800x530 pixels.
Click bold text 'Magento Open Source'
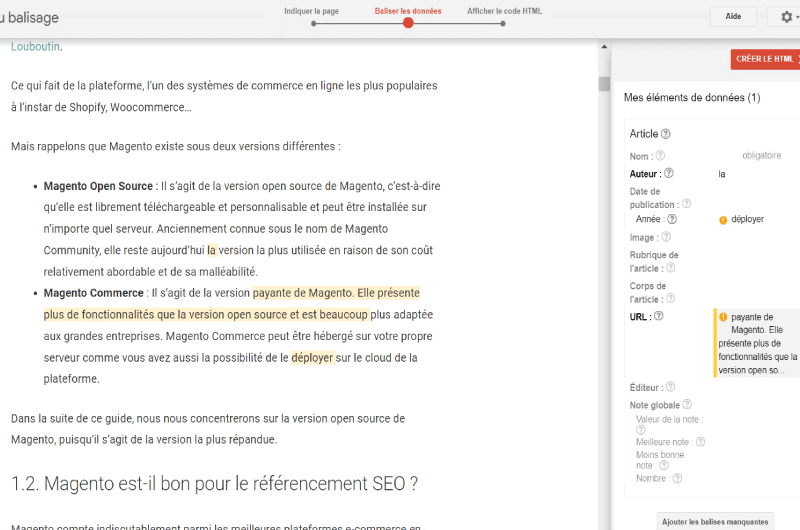click(98, 186)
